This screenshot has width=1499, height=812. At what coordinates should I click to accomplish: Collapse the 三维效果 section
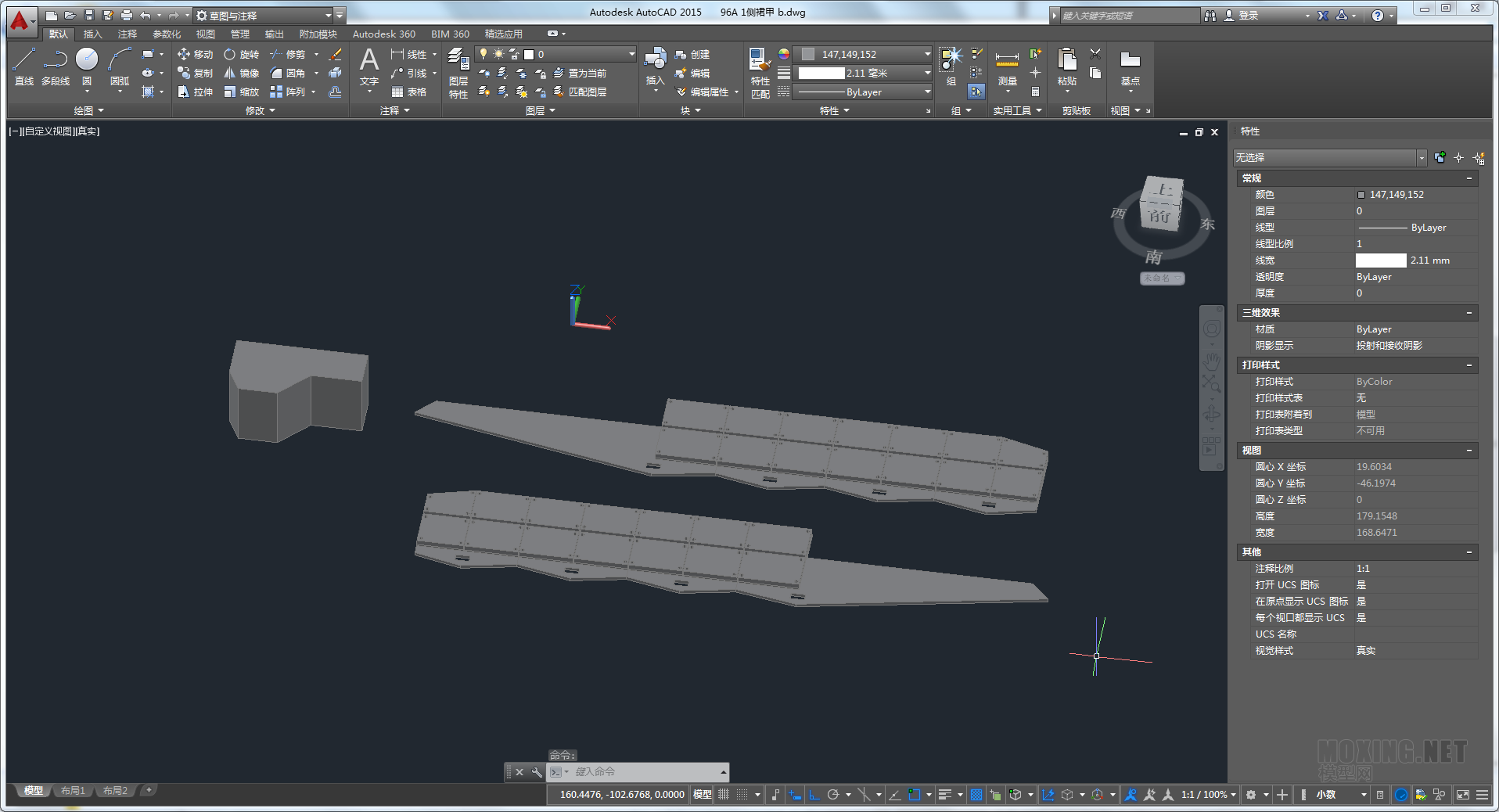point(1469,312)
